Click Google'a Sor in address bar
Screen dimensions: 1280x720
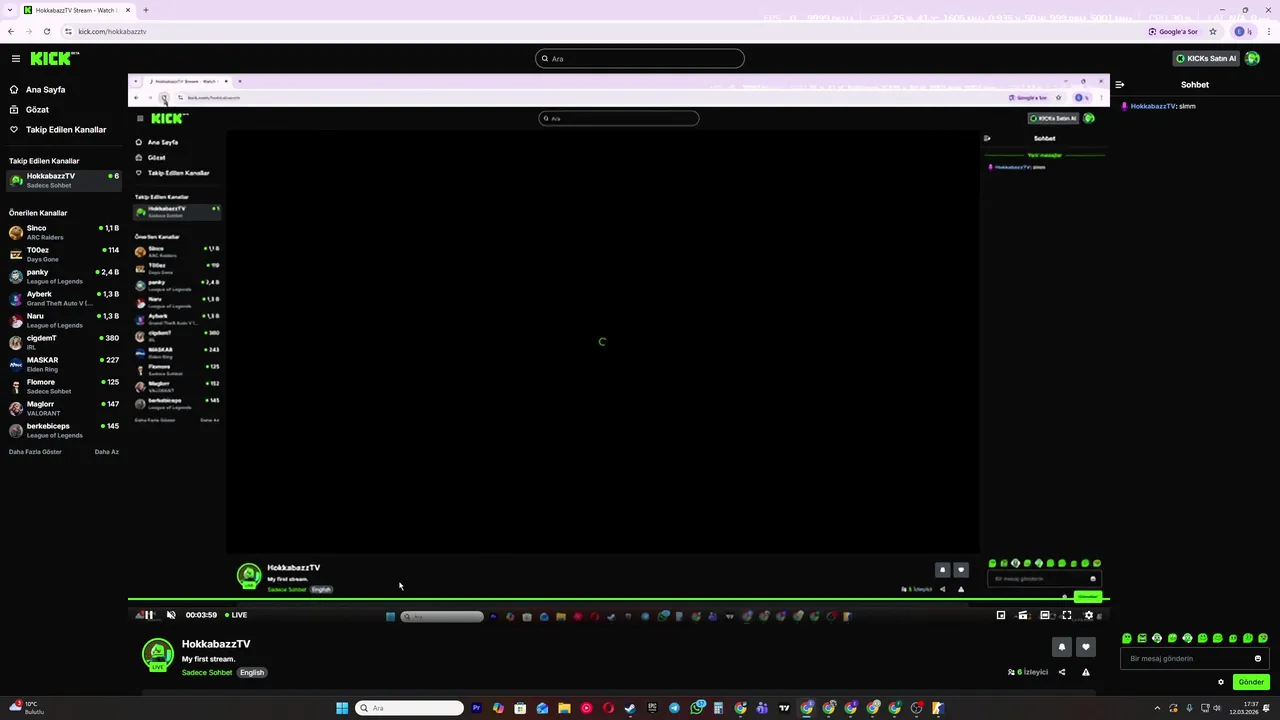point(1174,31)
